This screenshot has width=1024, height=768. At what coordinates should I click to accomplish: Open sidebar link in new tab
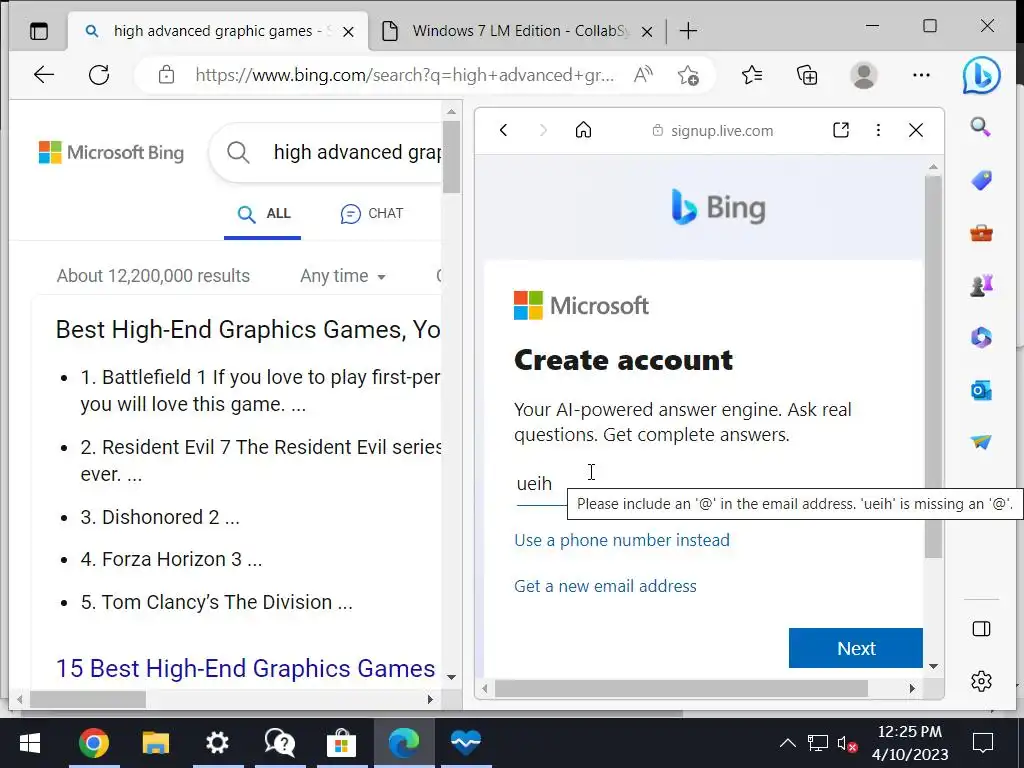click(x=841, y=130)
